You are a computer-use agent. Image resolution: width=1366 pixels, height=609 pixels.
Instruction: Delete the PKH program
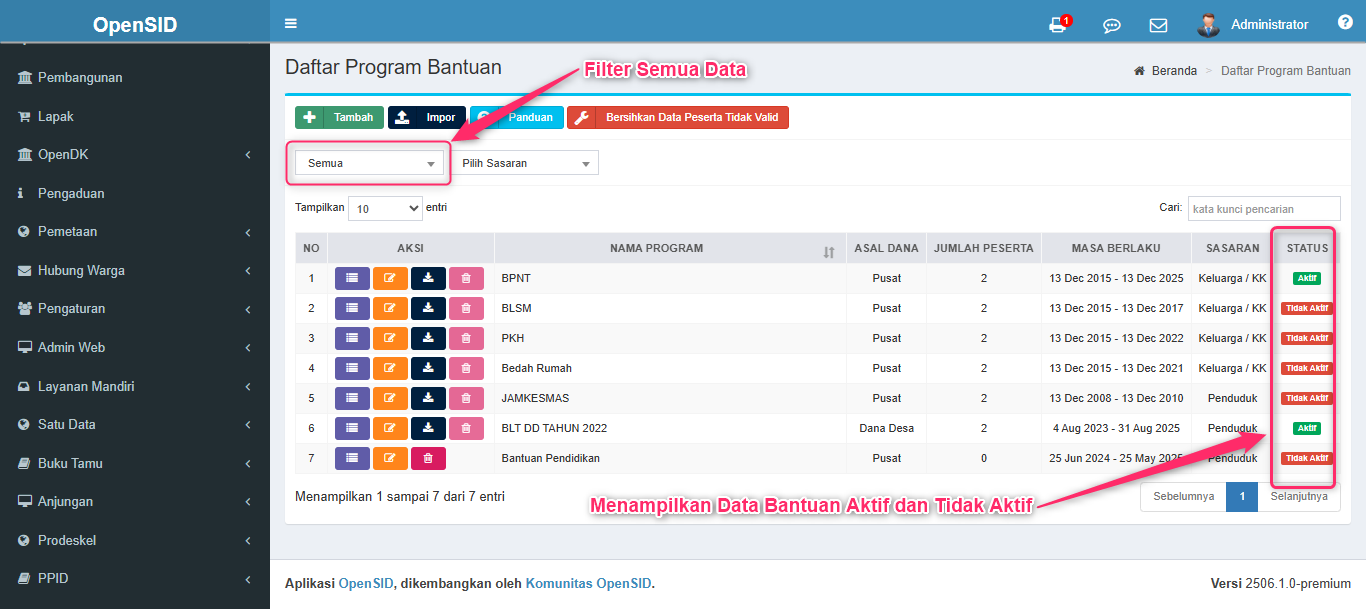click(x=466, y=338)
